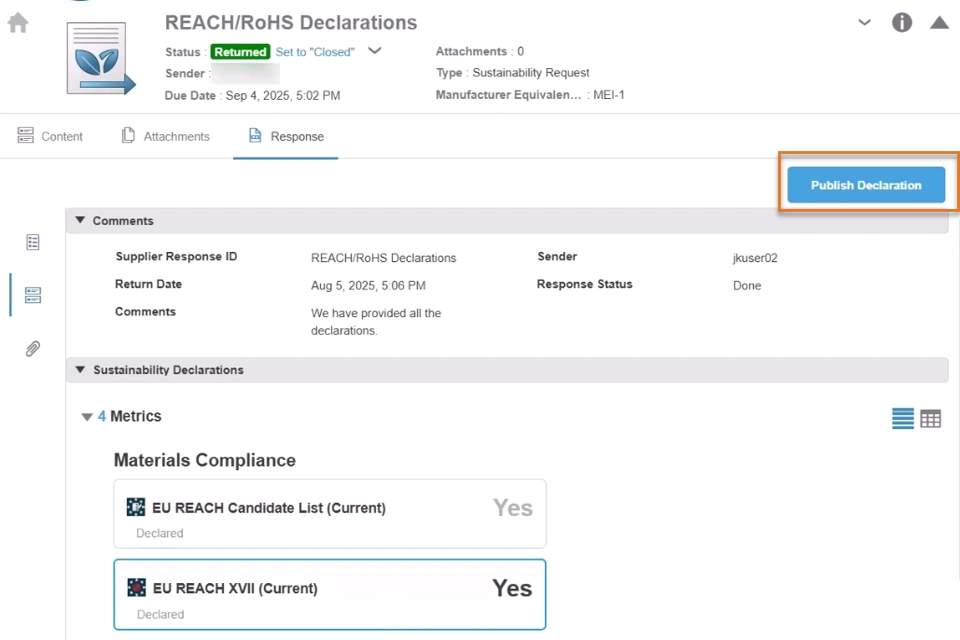The width and height of the screenshot is (960, 640).
Task: Select the declarations list sidebar icon
Action: (33, 295)
